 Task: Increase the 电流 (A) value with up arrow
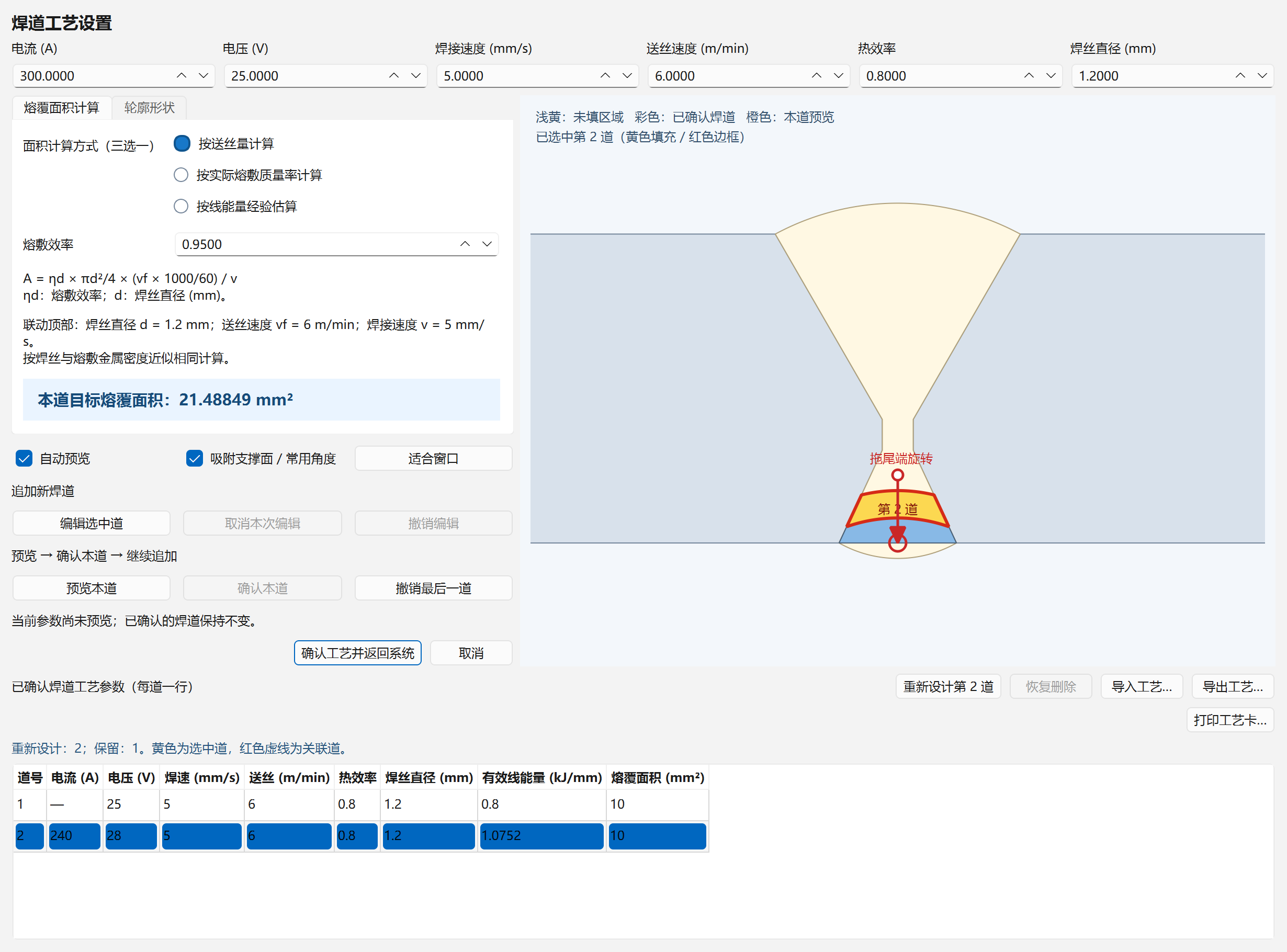(182, 75)
